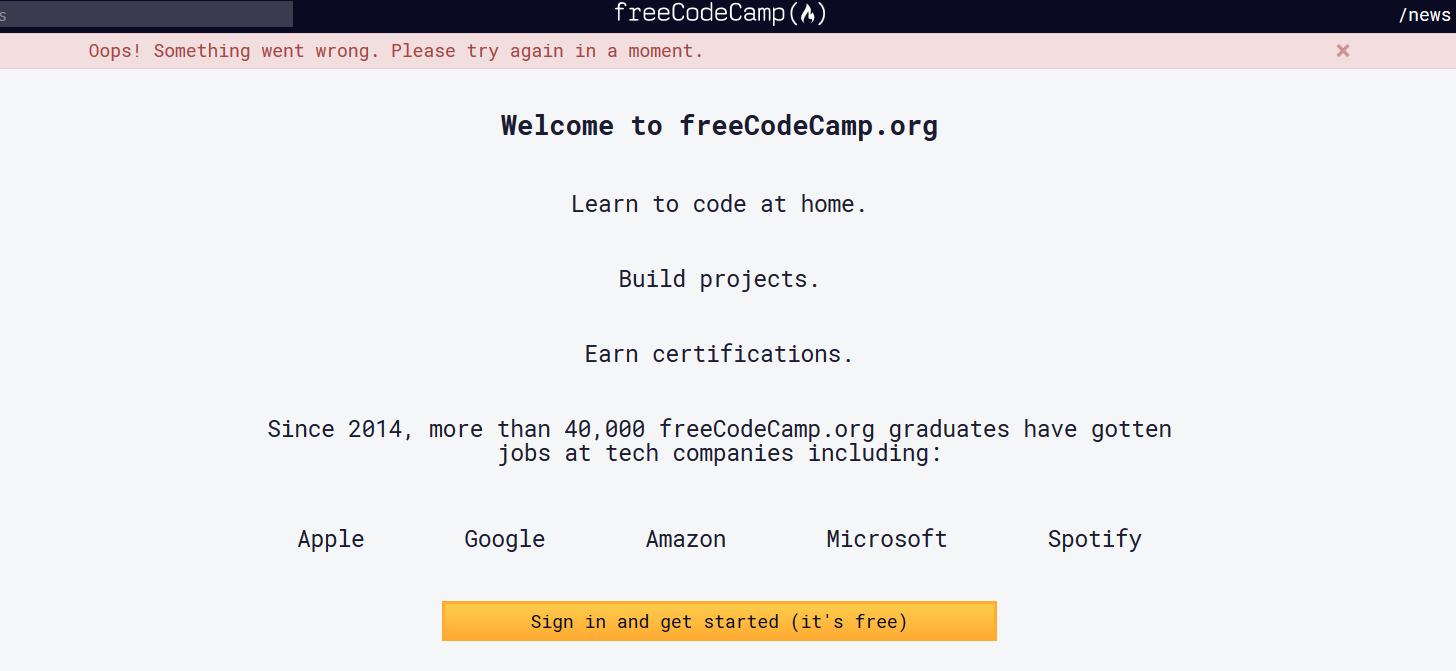The width and height of the screenshot is (1456, 671).
Task: Select the Microsoft company name
Action: (886, 539)
